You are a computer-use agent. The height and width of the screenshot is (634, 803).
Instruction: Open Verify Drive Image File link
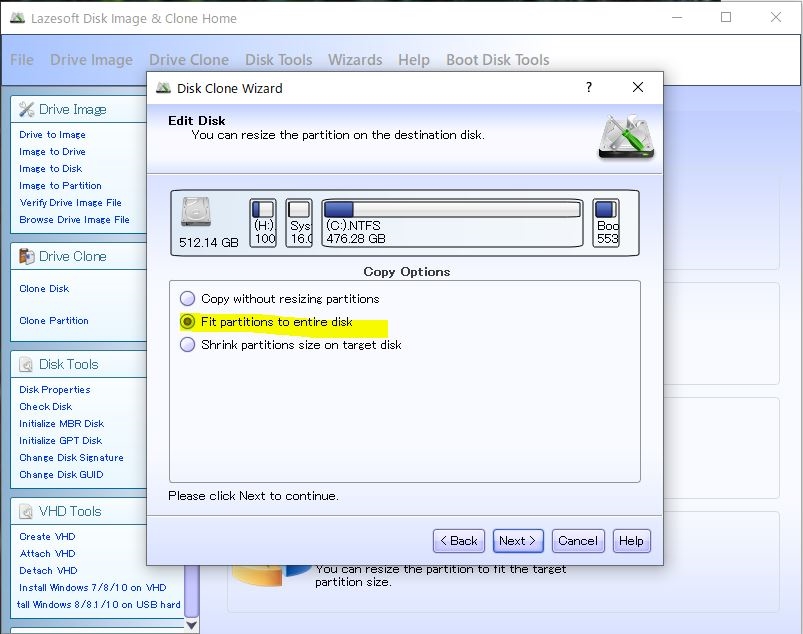point(71,203)
